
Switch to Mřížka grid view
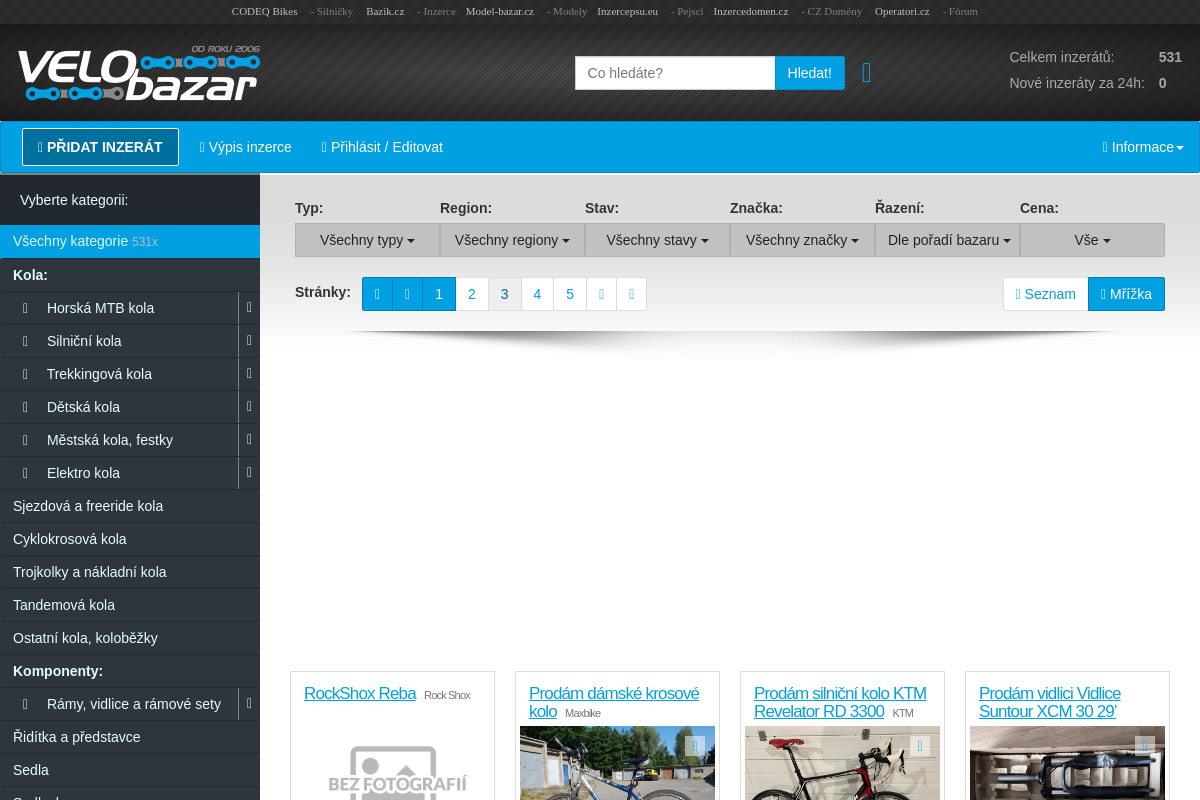pos(1126,294)
